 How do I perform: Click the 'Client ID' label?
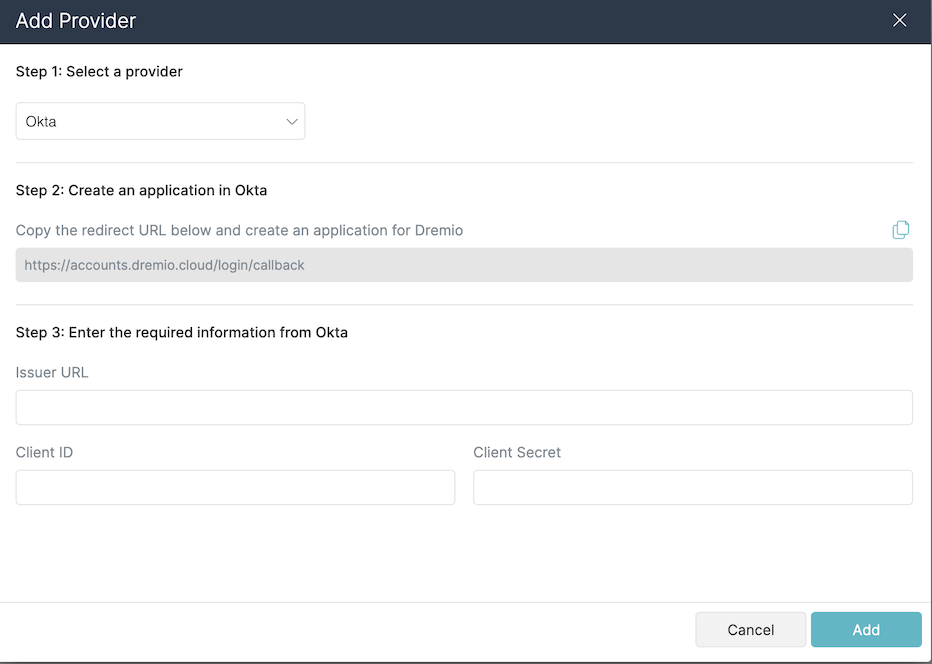(x=44, y=452)
